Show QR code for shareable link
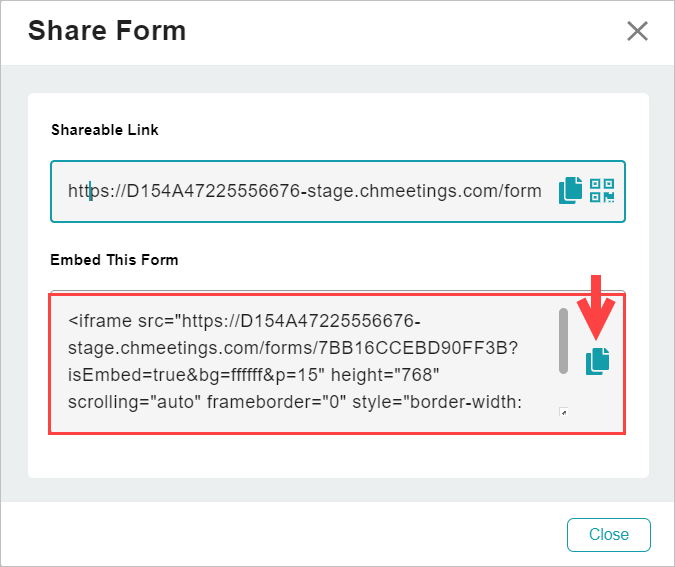The image size is (675, 567). 602,190
